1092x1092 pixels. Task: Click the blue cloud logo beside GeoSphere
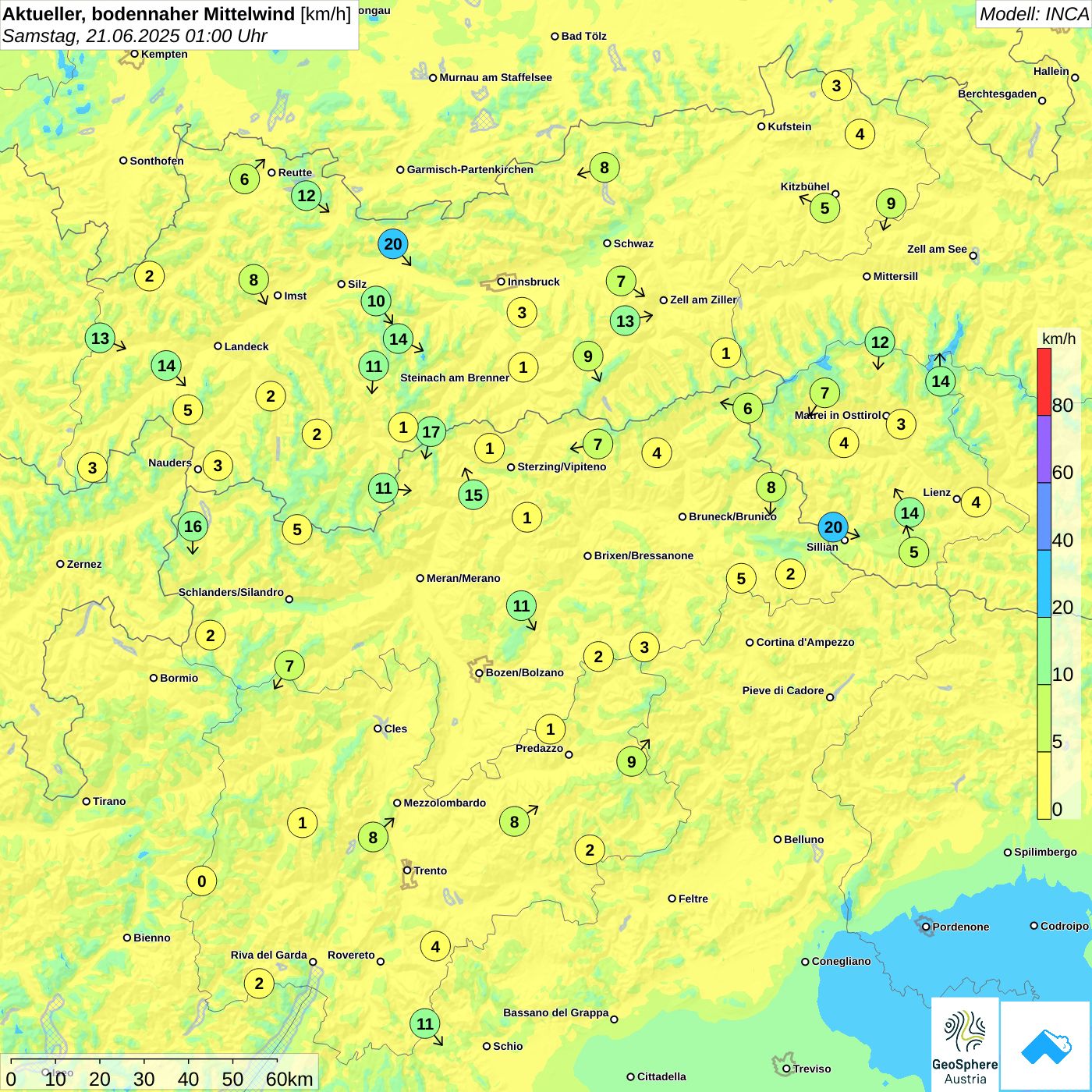point(1046,1047)
